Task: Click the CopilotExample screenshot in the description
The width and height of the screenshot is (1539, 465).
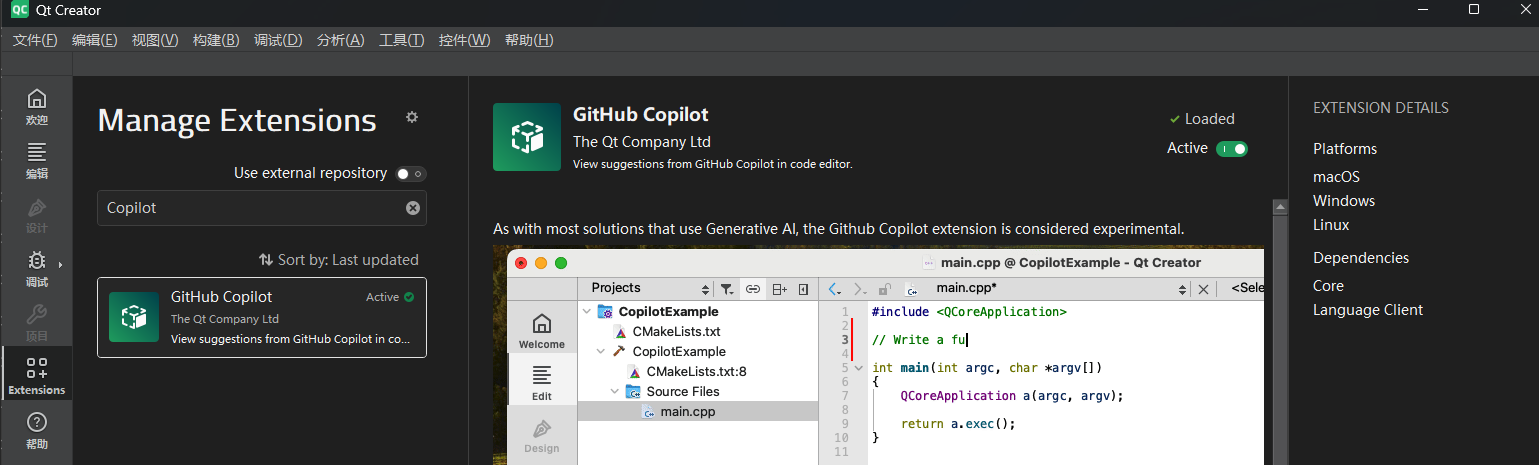Action: pyautogui.click(x=878, y=356)
